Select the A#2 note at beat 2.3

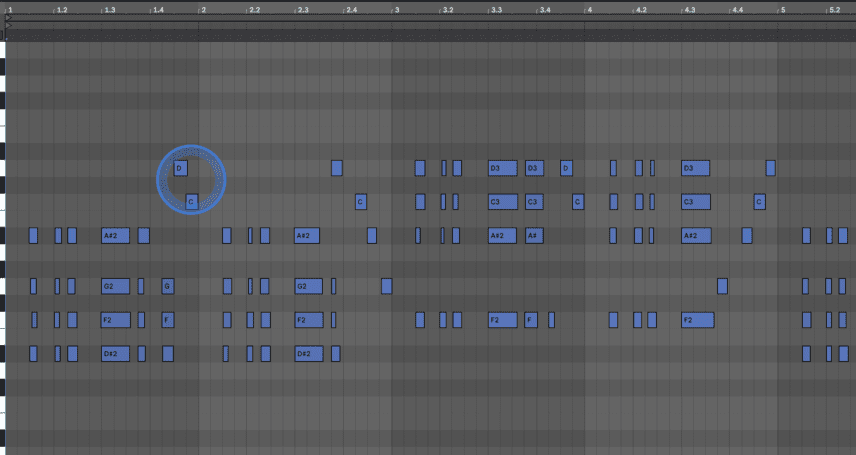[x=307, y=235]
